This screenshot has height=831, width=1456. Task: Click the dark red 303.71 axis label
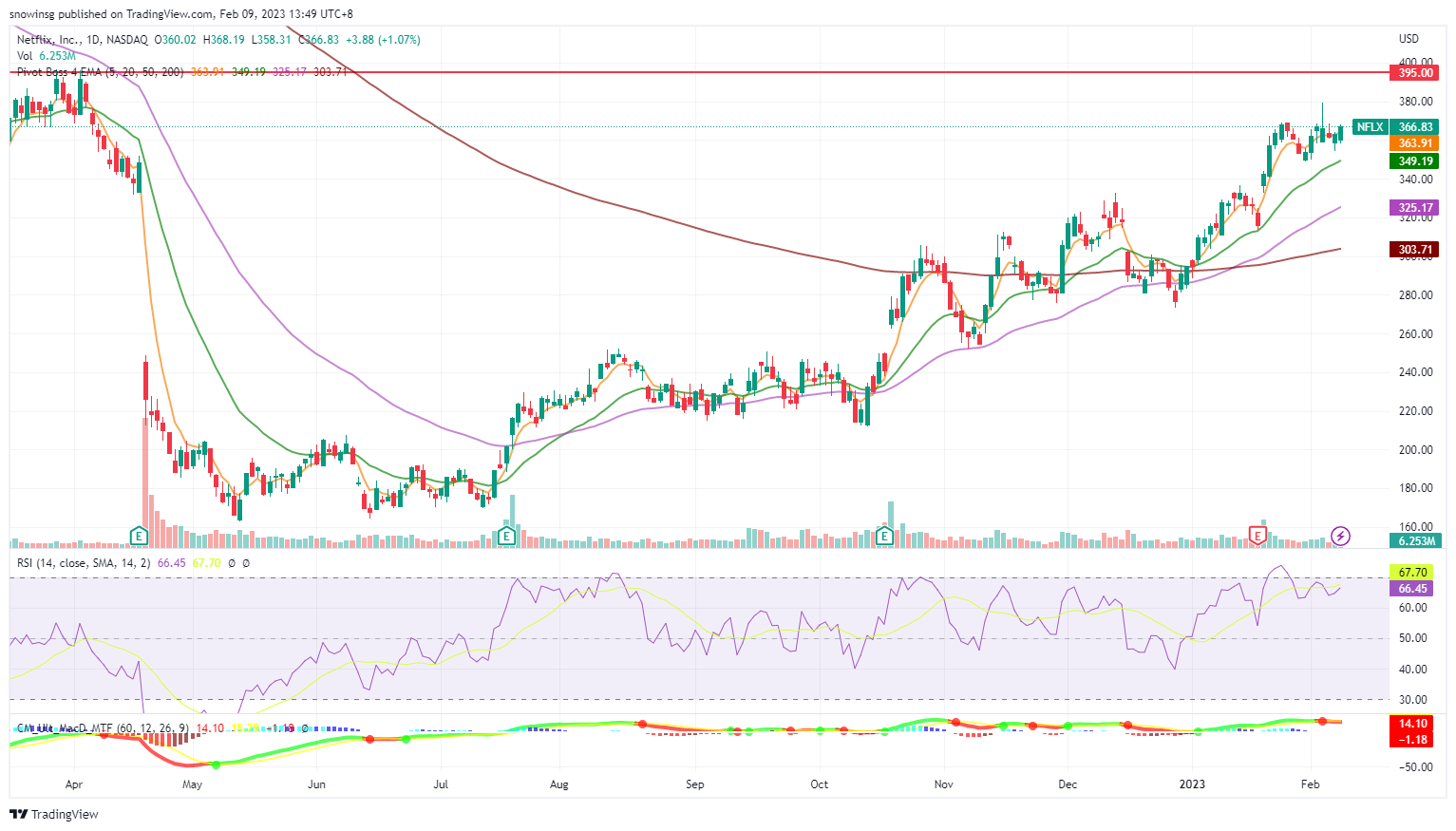tap(1415, 250)
